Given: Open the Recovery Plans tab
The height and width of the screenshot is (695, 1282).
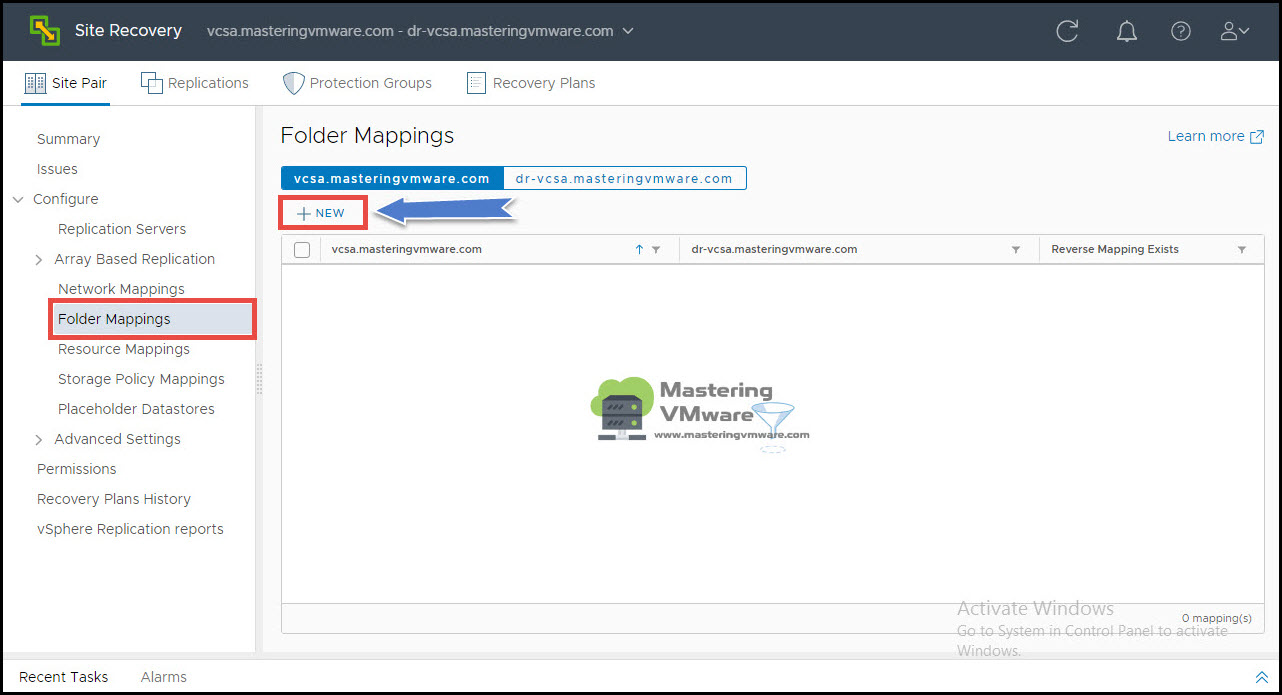Looking at the screenshot, I should tap(531, 83).
